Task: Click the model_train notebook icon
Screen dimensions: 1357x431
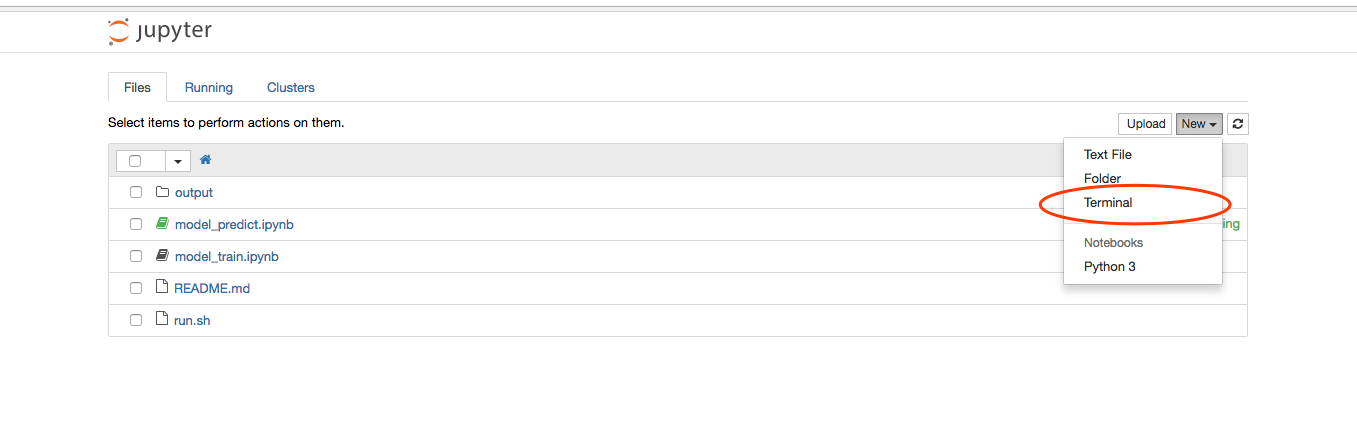Action: [x=163, y=256]
